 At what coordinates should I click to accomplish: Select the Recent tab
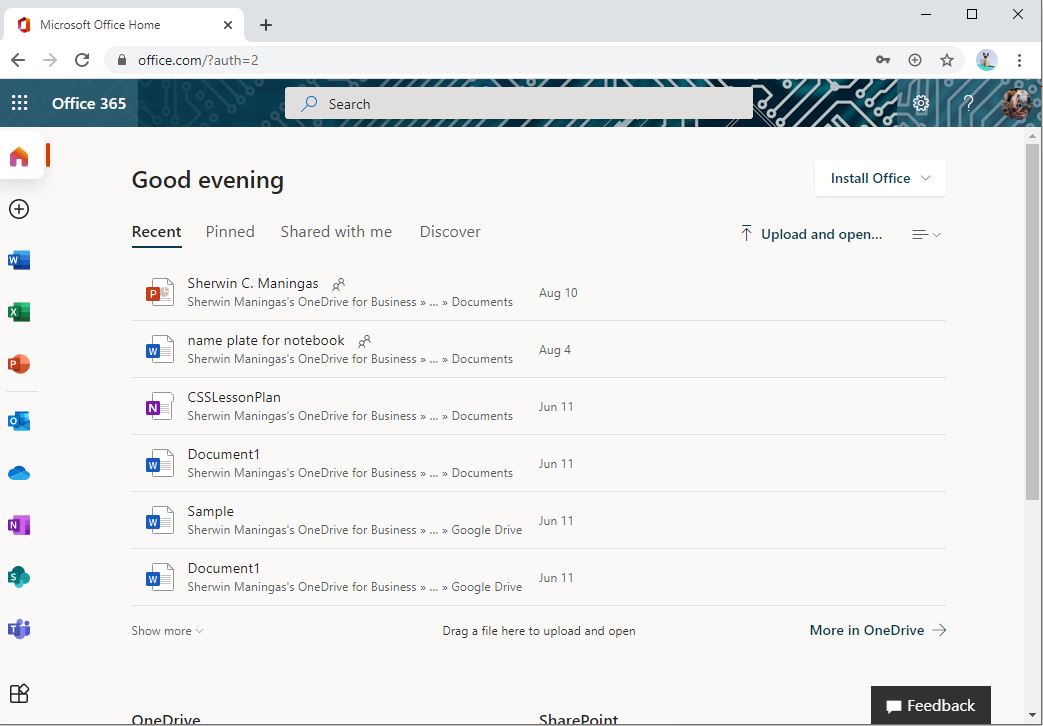tap(156, 232)
